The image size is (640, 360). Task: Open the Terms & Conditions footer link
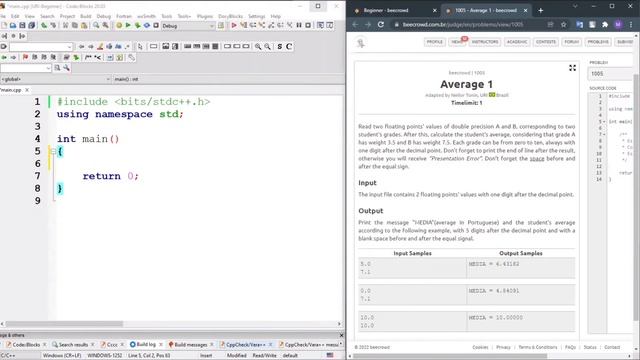click(x=538, y=347)
